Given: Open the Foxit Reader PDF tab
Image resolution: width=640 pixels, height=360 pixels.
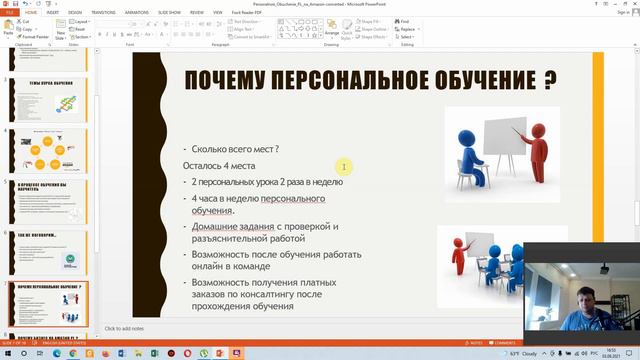Looking at the screenshot, I should pyautogui.click(x=247, y=12).
